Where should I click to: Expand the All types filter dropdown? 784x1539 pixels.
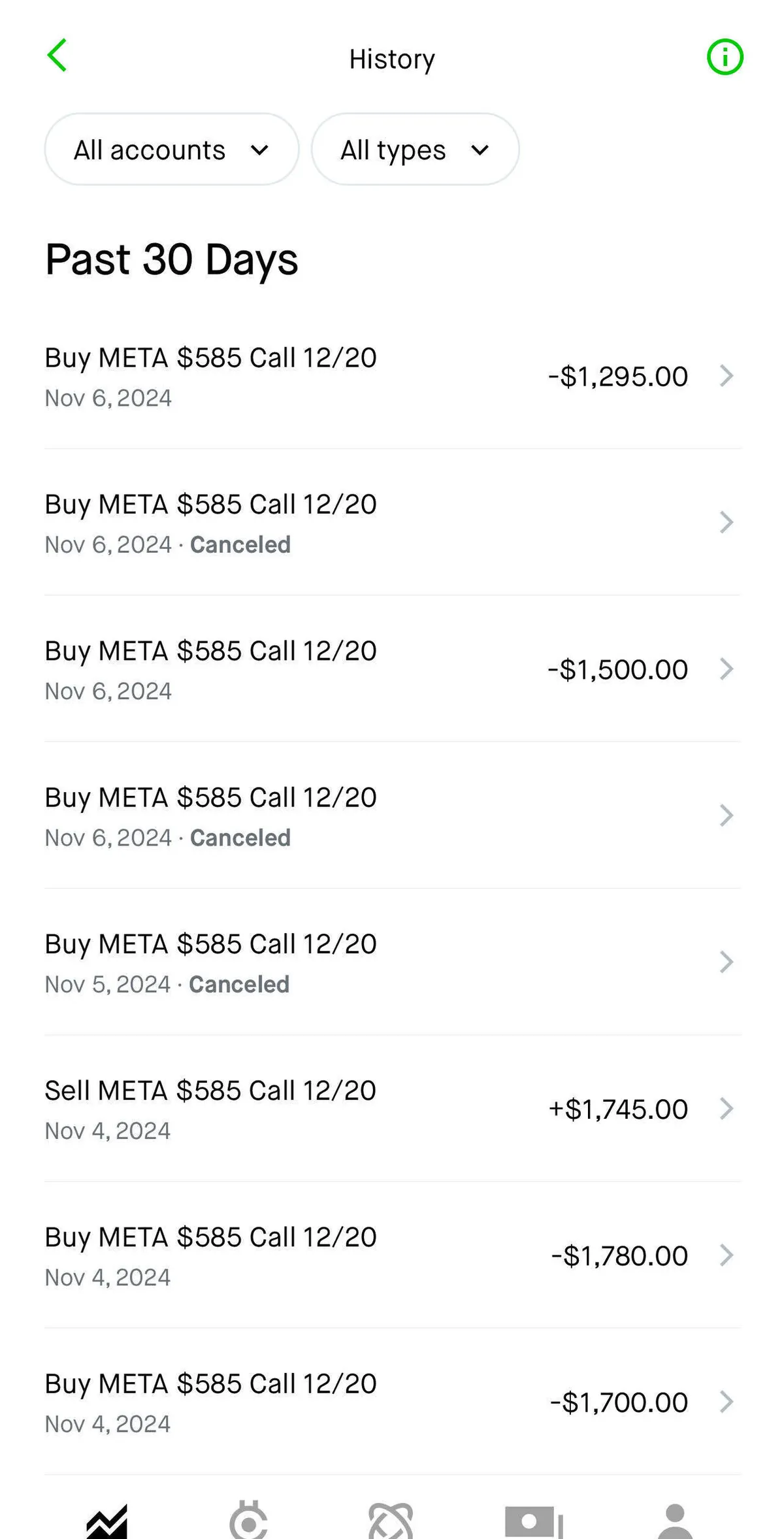coord(415,150)
